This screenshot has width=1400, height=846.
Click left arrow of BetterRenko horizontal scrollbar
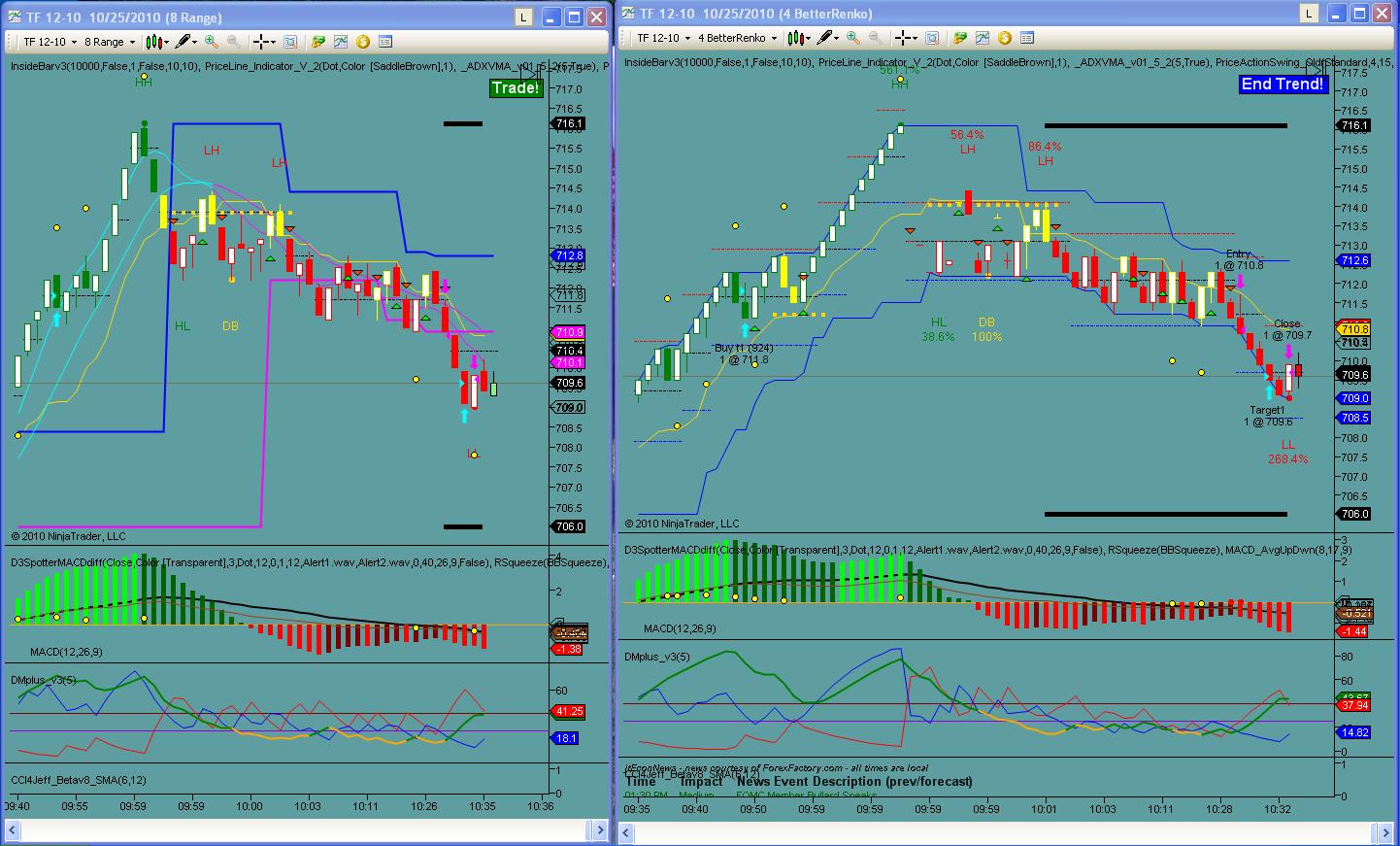coord(627,832)
